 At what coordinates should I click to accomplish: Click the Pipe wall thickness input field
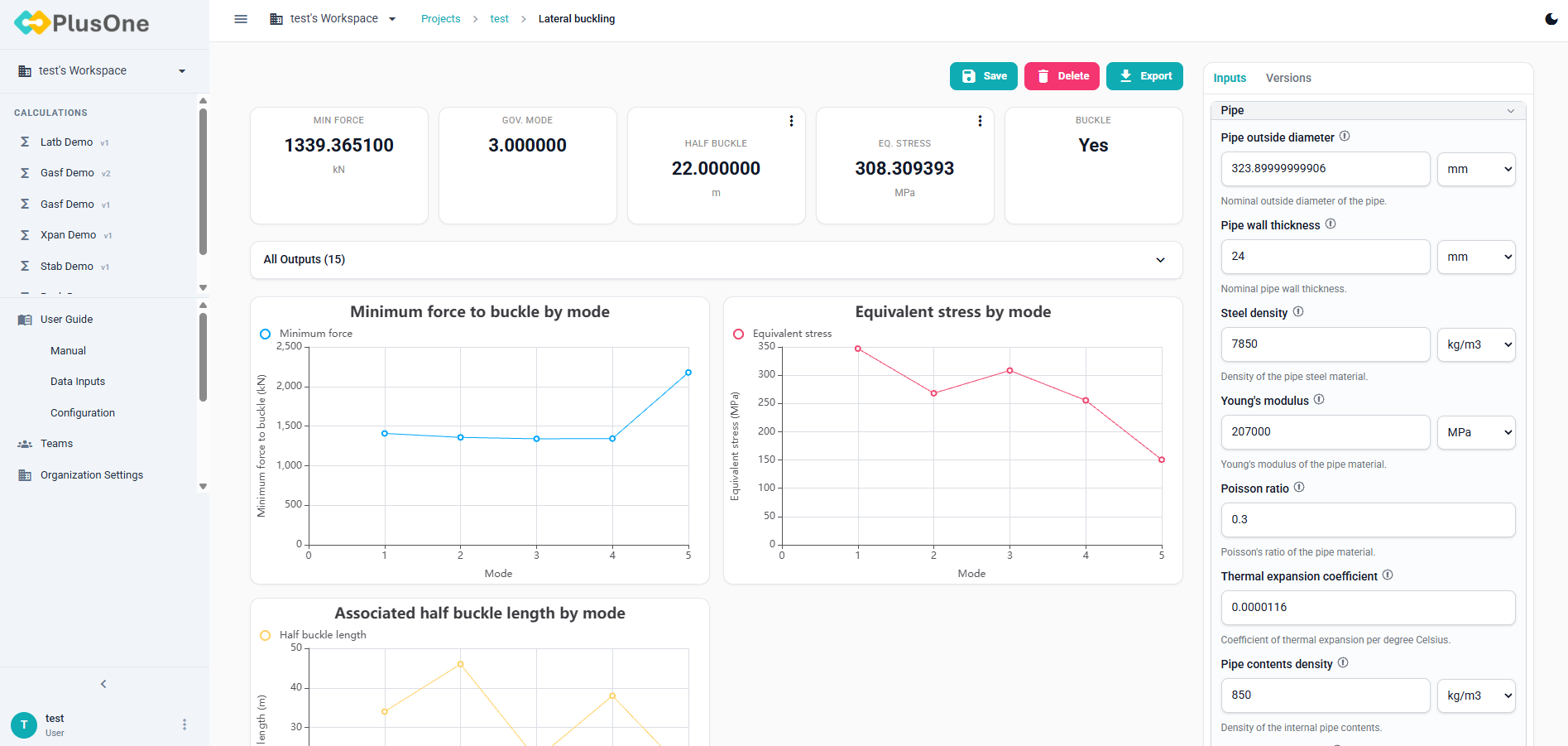pyautogui.click(x=1325, y=257)
